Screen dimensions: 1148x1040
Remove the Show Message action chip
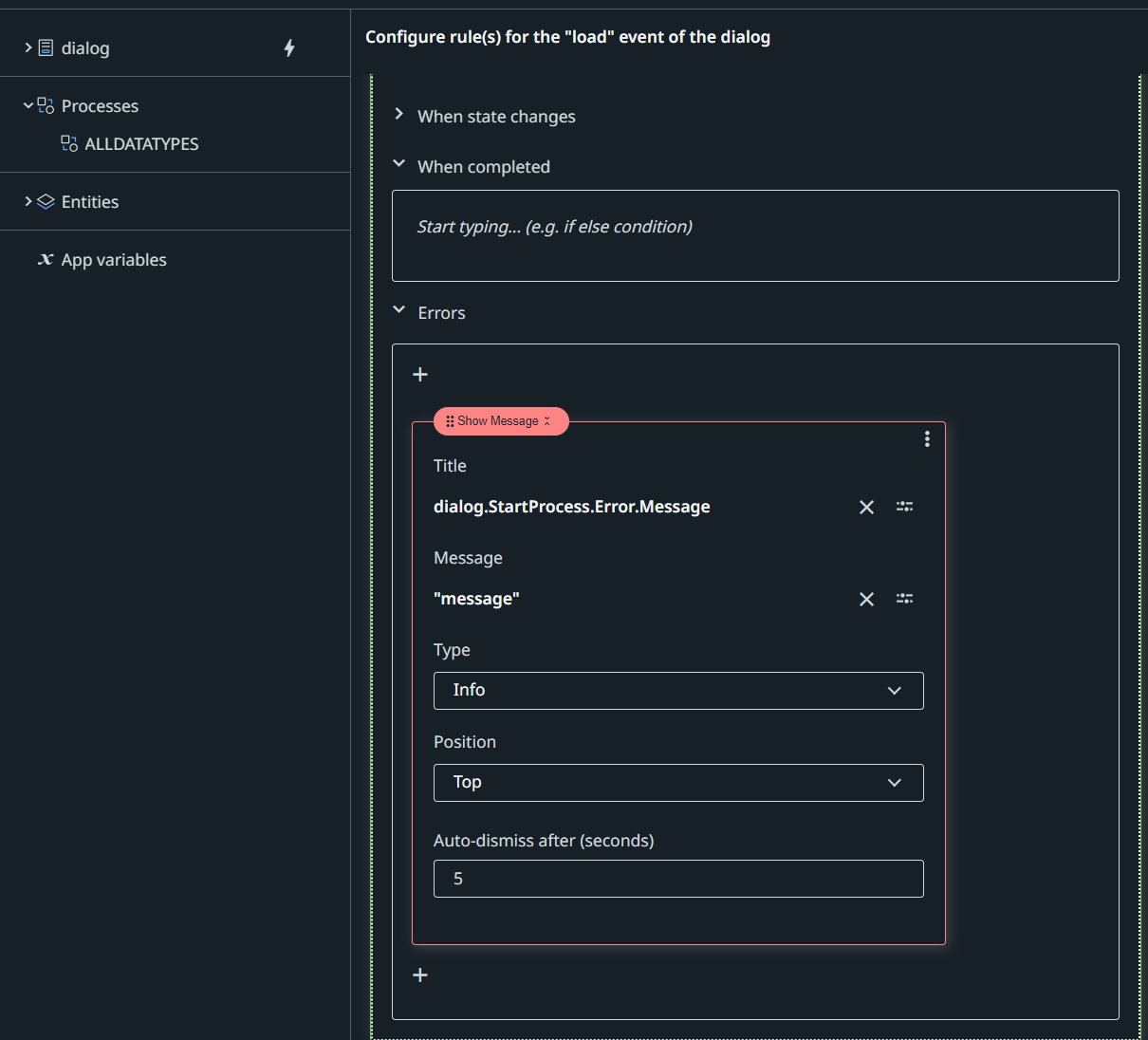click(x=547, y=420)
